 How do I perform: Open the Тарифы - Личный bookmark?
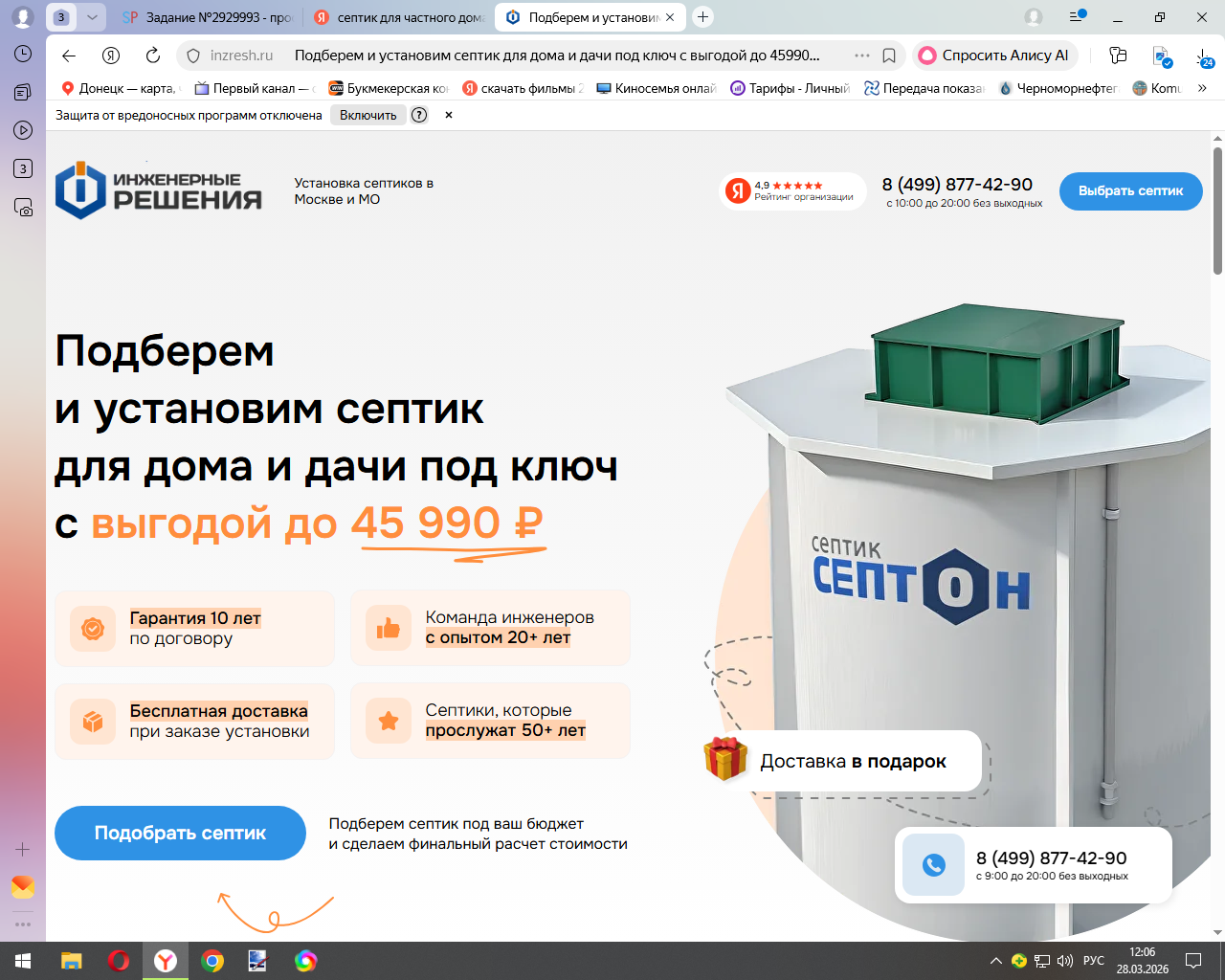pos(791,88)
